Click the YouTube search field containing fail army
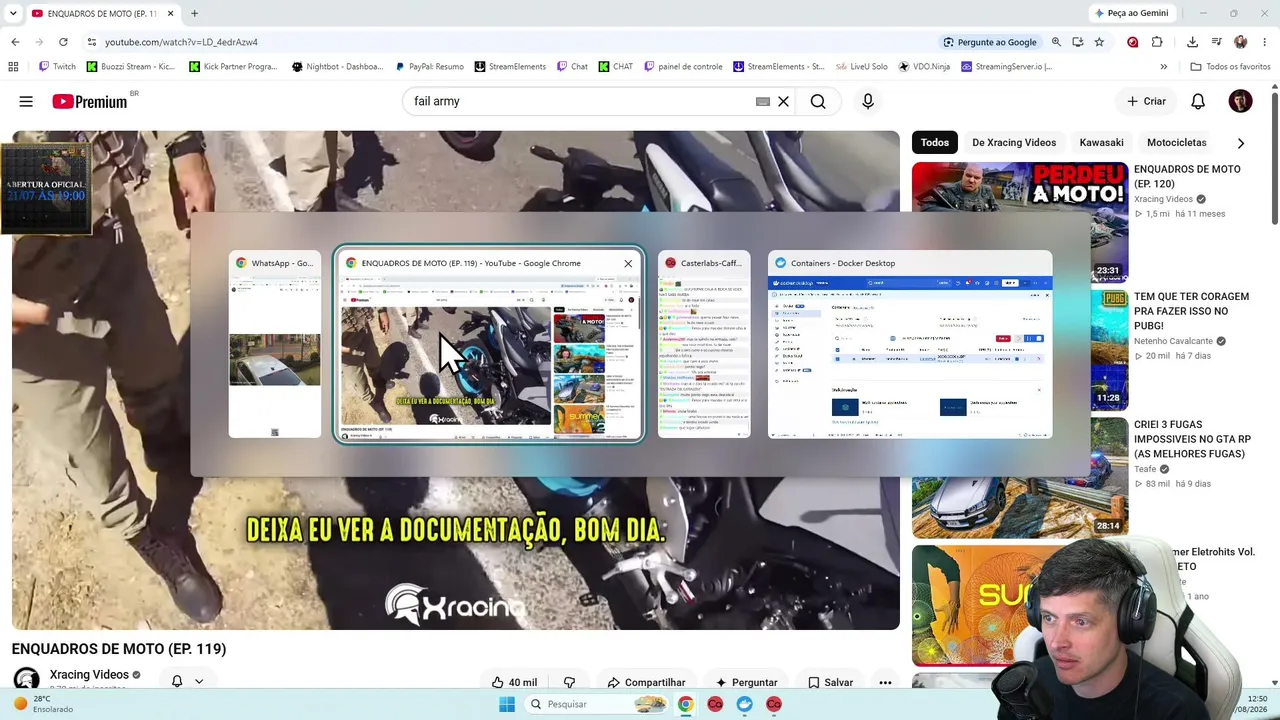Screen dimensions: 1280x720 (x=580, y=101)
